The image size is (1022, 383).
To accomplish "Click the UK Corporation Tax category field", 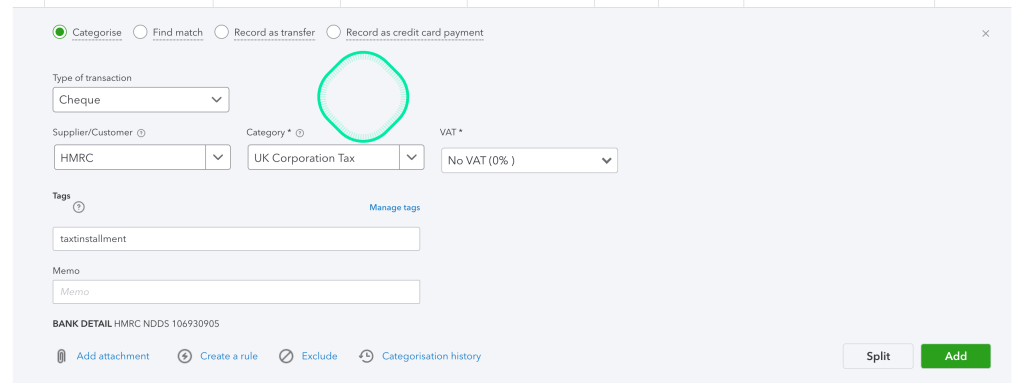I will [323, 158].
